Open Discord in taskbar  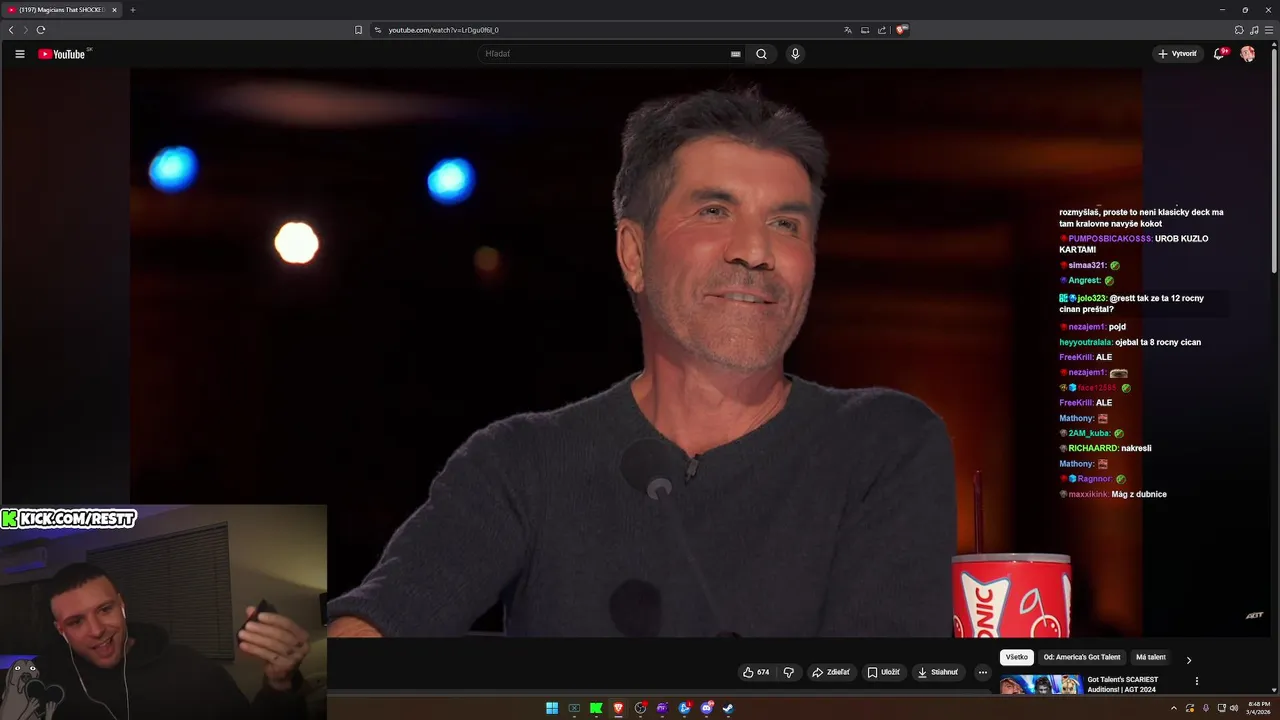click(x=707, y=708)
